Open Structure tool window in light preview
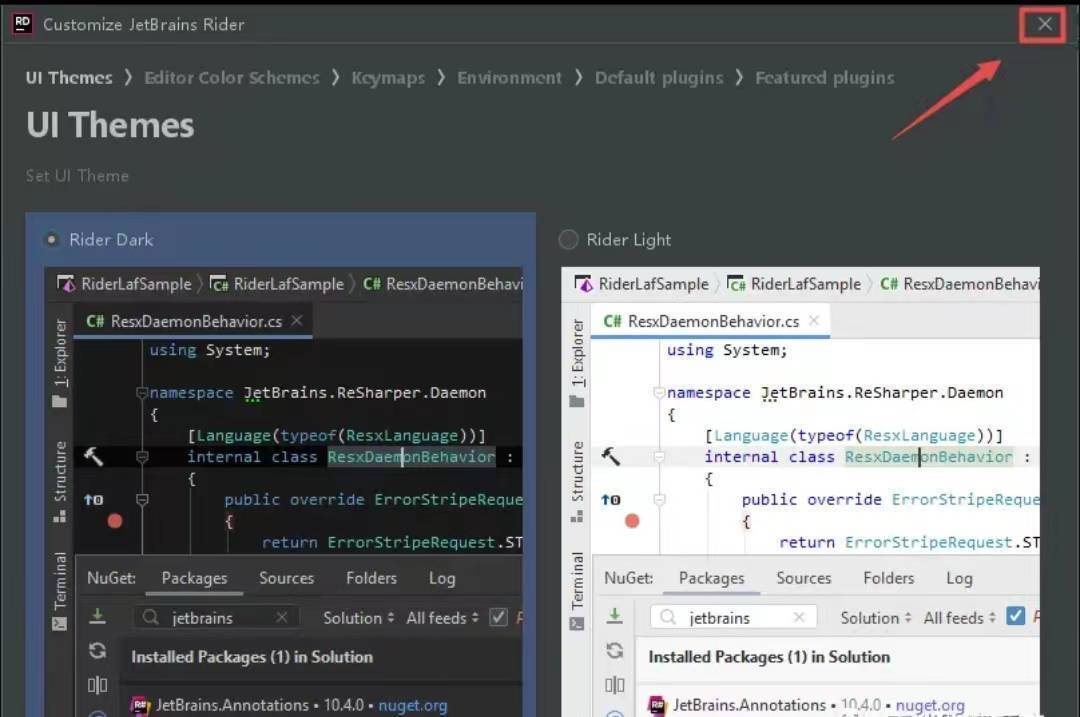 coord(577,481)
